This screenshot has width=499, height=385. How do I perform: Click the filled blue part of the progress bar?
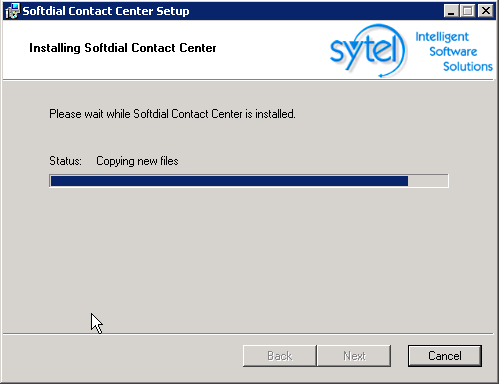229,181
